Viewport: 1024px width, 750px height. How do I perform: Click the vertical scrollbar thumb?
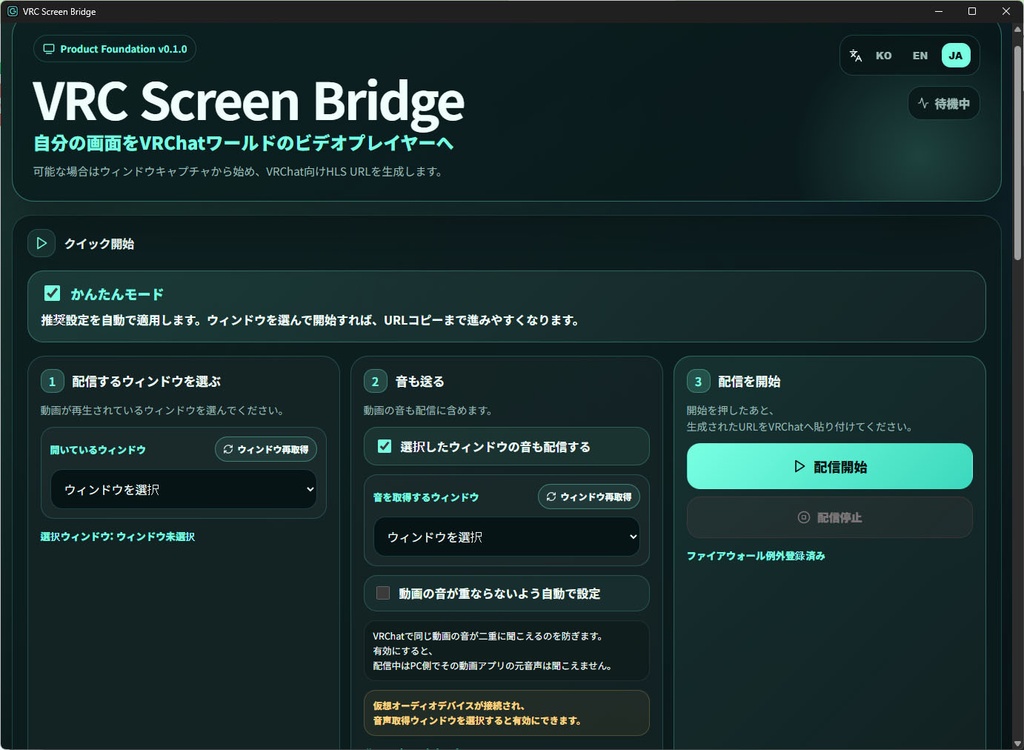[x=1017, y=152]
